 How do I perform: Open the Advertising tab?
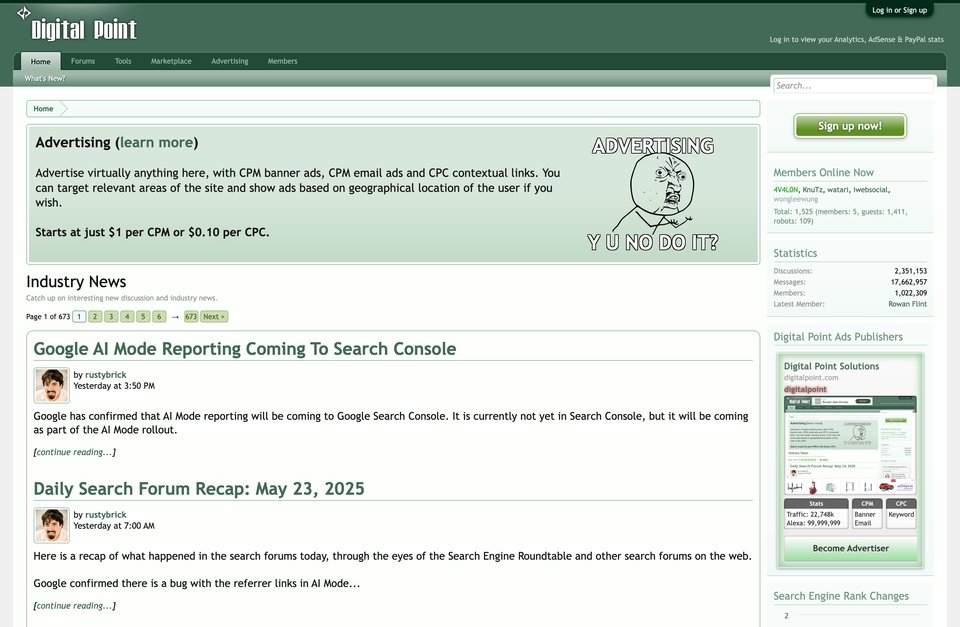tap(230, 61)
